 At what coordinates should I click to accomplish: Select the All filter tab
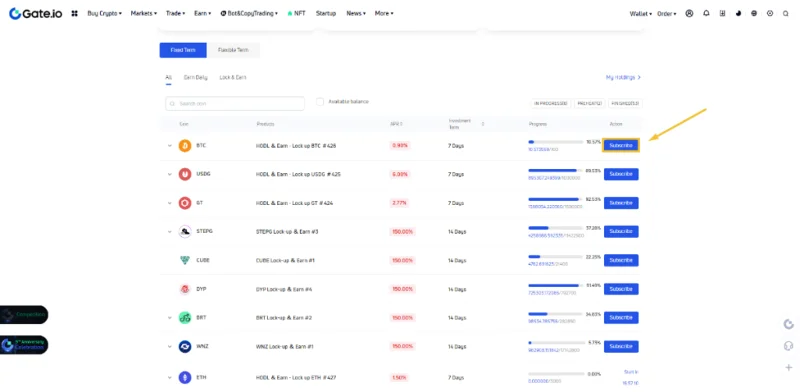tap(168, 78)
